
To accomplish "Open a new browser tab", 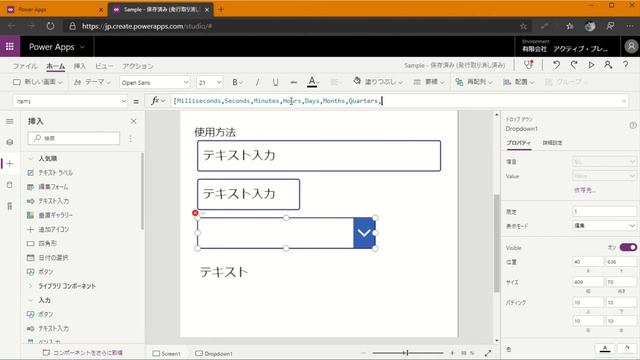I will point(221,9).
